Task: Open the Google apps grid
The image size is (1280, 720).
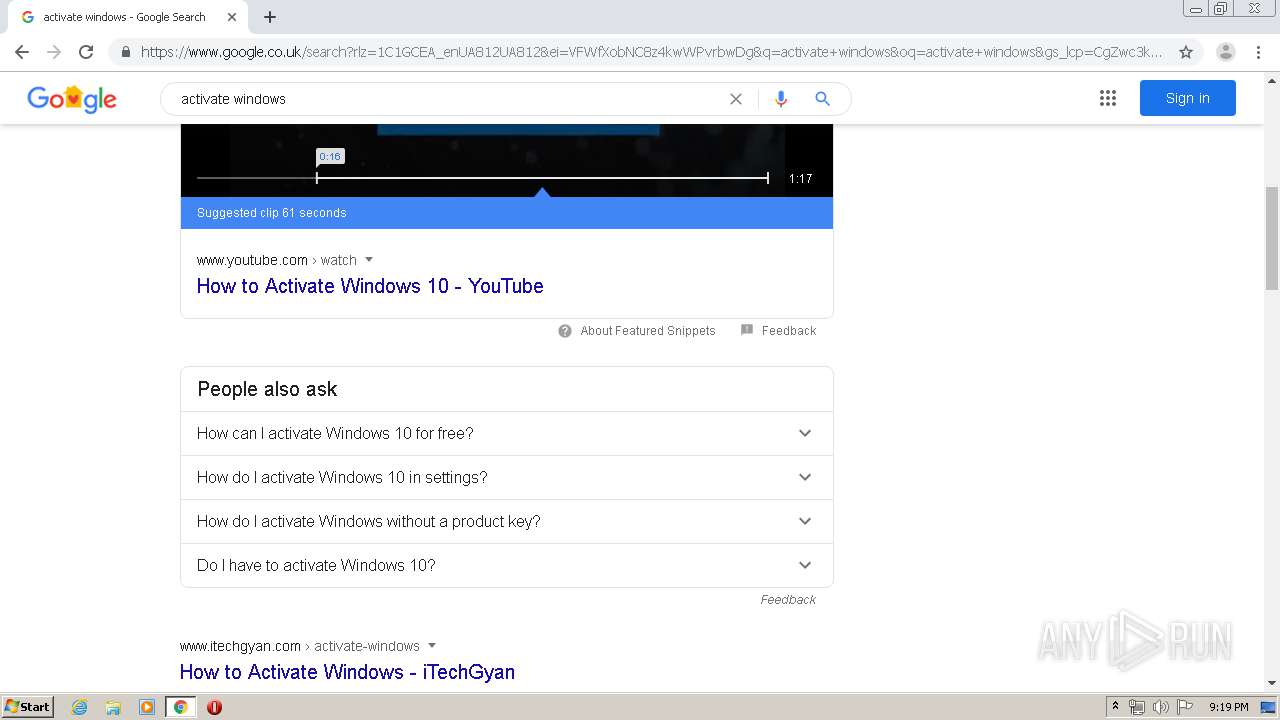Action: pyautogui.click(x=1108, y=98)
